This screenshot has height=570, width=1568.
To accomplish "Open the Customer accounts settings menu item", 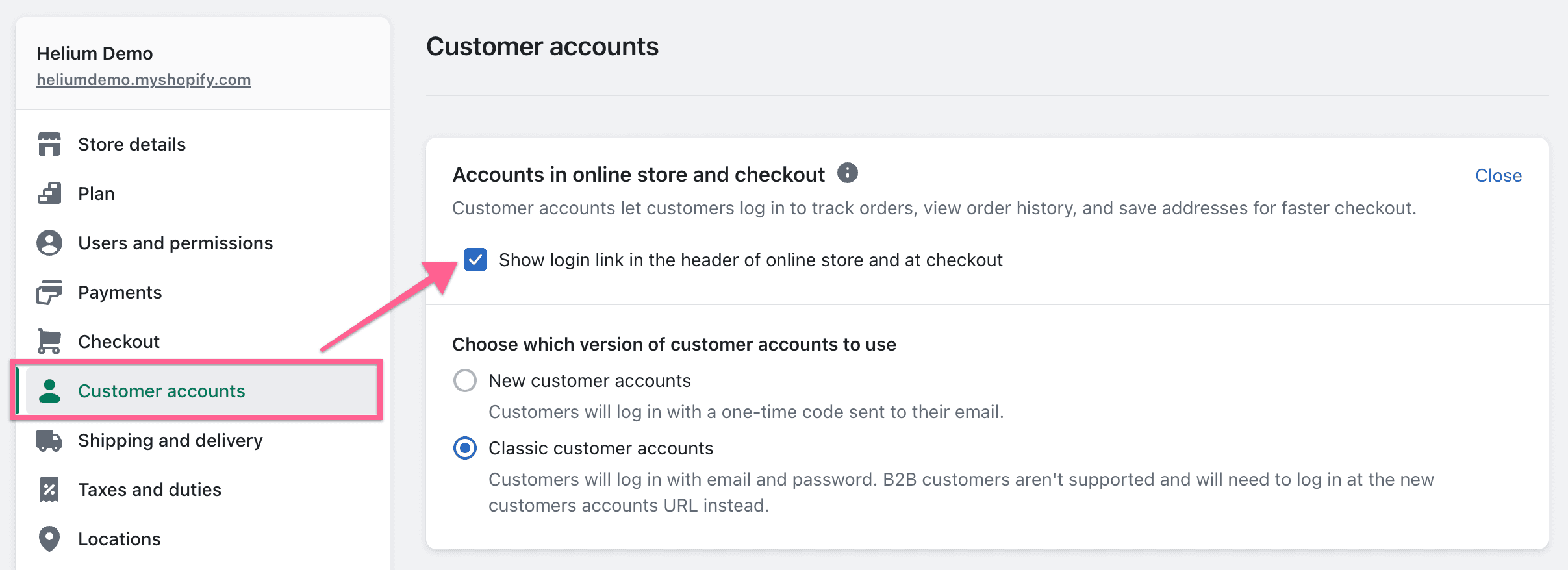I will tap(161, 391).
